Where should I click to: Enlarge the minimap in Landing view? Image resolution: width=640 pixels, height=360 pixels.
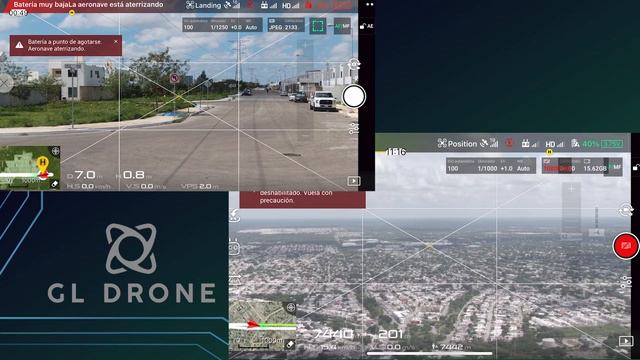[x=30, y=168]
